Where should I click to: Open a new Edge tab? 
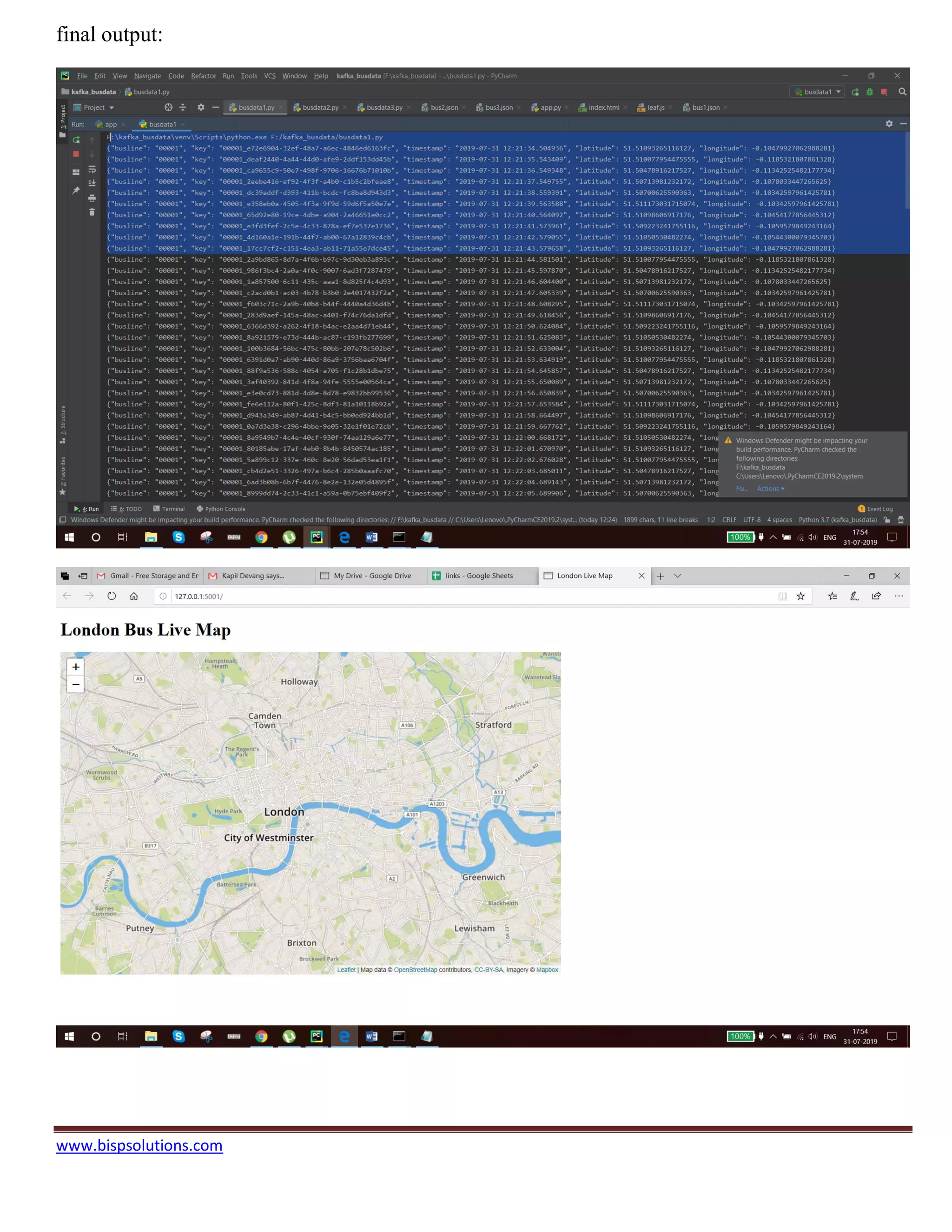tap(660, 576)
